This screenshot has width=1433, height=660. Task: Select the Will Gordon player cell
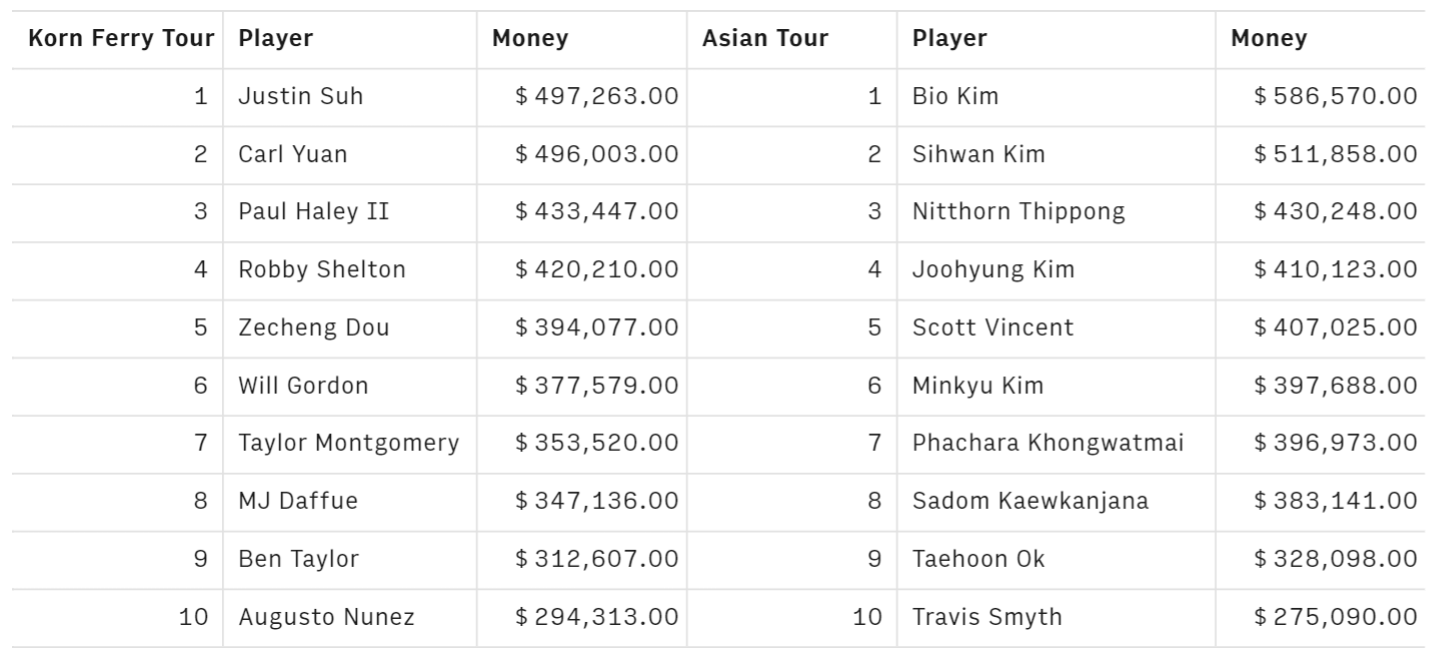(x=302, y=386)
